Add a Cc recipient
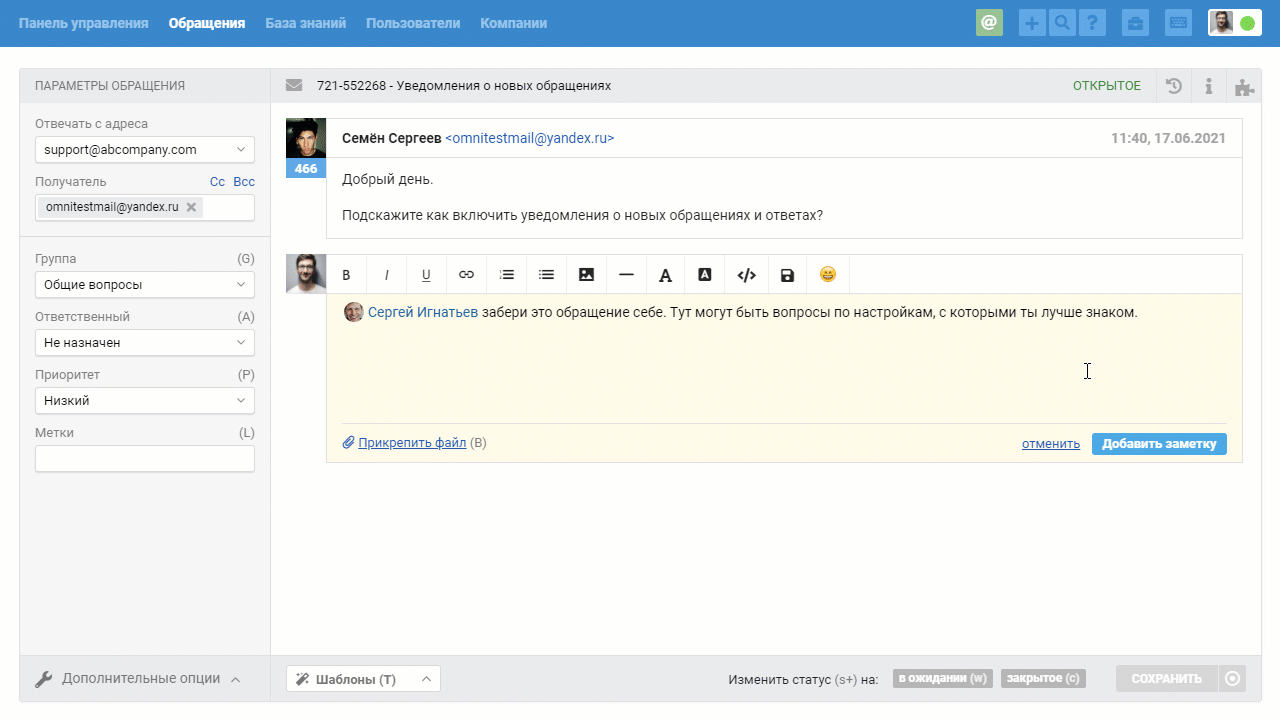This screenshot has height=720, width=1280. point(217,182)
